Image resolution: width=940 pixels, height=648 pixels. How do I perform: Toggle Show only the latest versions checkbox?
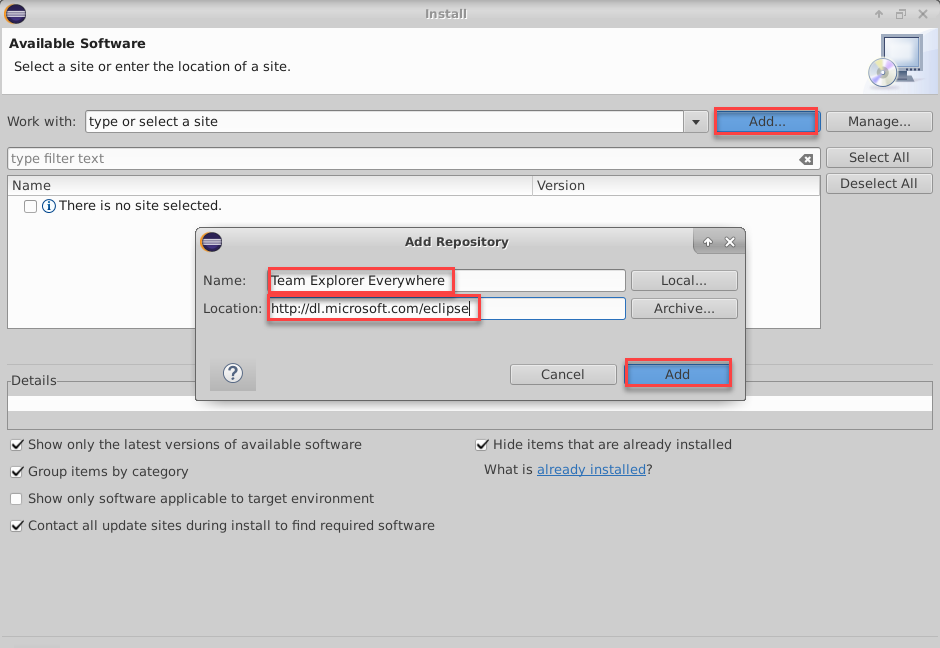(x=17, y=445)
